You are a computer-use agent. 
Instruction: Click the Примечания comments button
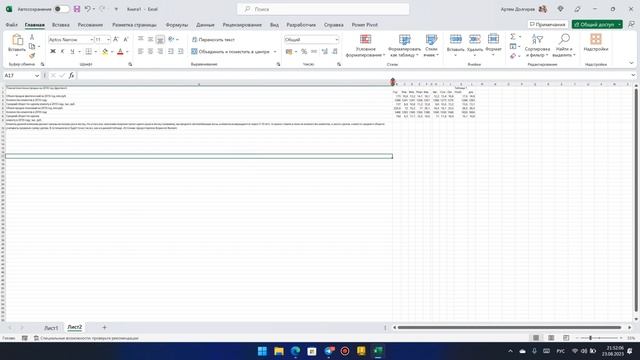(x=547, y=24)
